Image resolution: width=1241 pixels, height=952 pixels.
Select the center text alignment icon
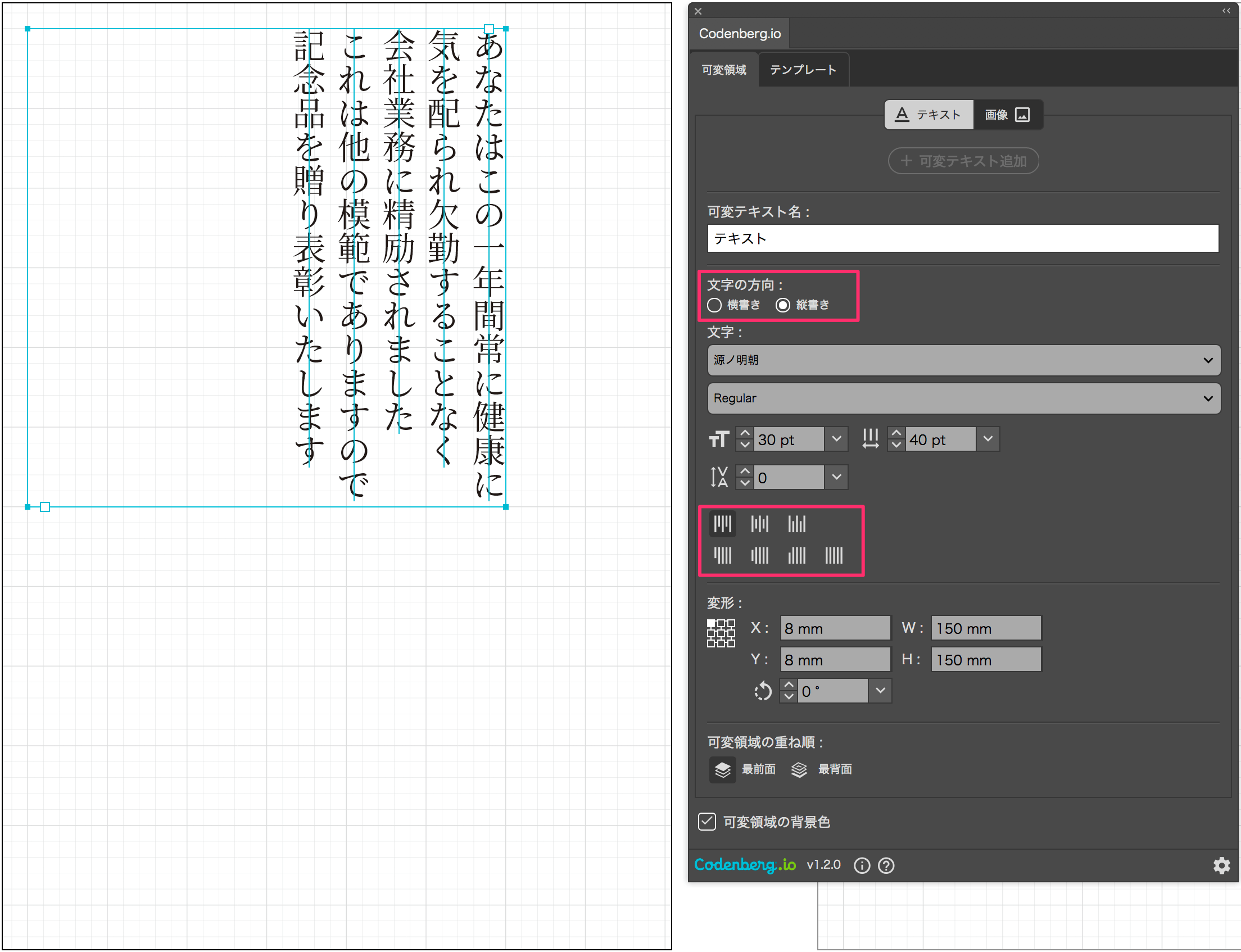(759, 524)
